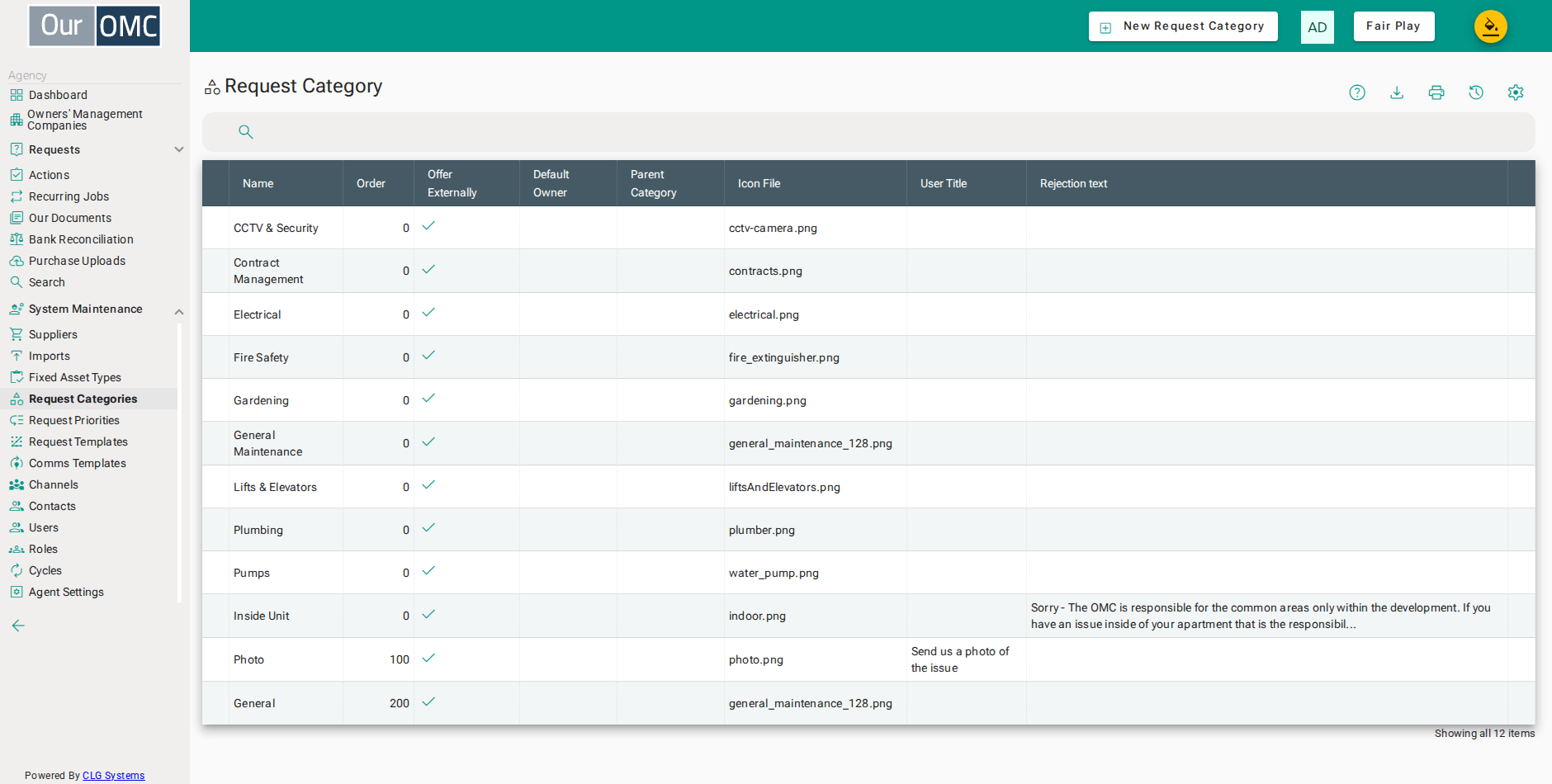This screenshot has width=1552, height=784.
Task: Download the request category list
Action: click(1397, 92)
